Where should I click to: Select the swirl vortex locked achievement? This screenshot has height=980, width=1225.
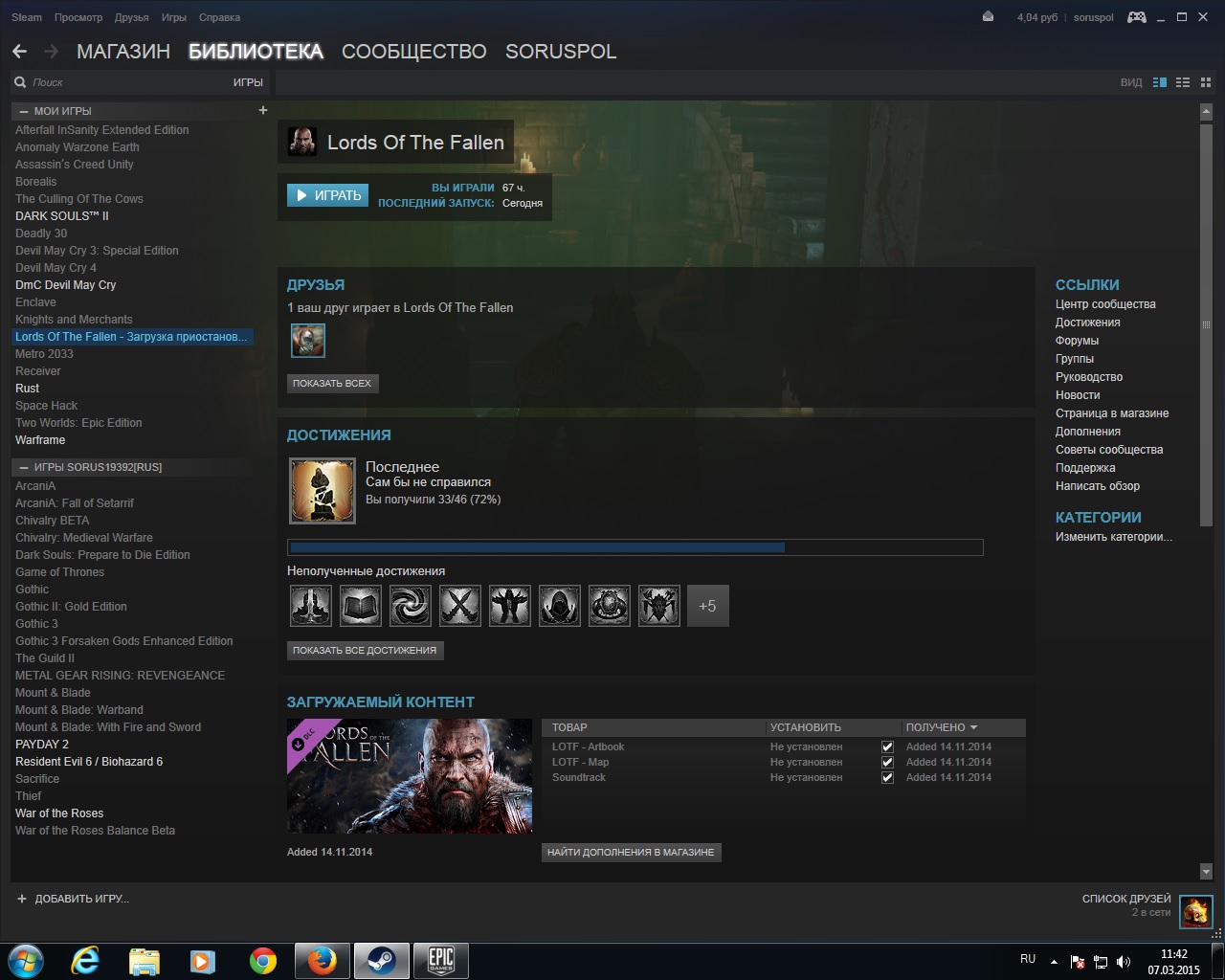(x=411, y=606)
